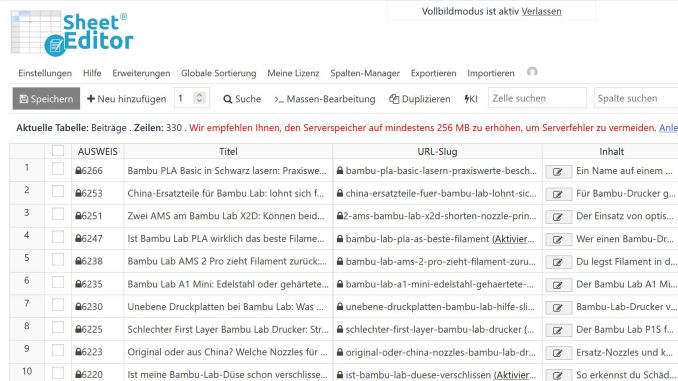This screenshot has height=381, width=678.
Task: Click the AUSWEIS column header
Action: click(98, 151)
